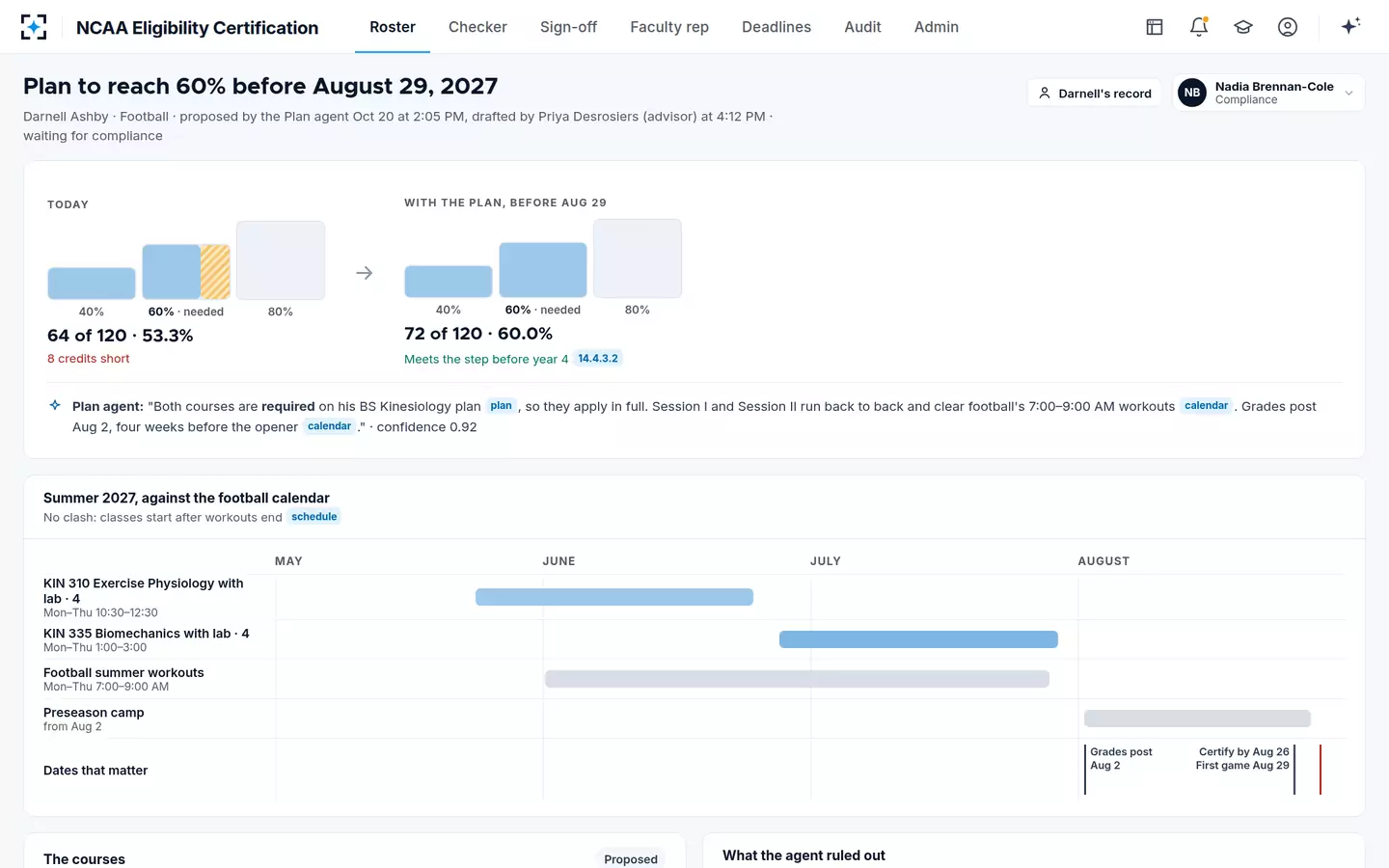Click the graduation cap icon
The width and height of the screenshot is (1389, 868).
(1243, 27)
